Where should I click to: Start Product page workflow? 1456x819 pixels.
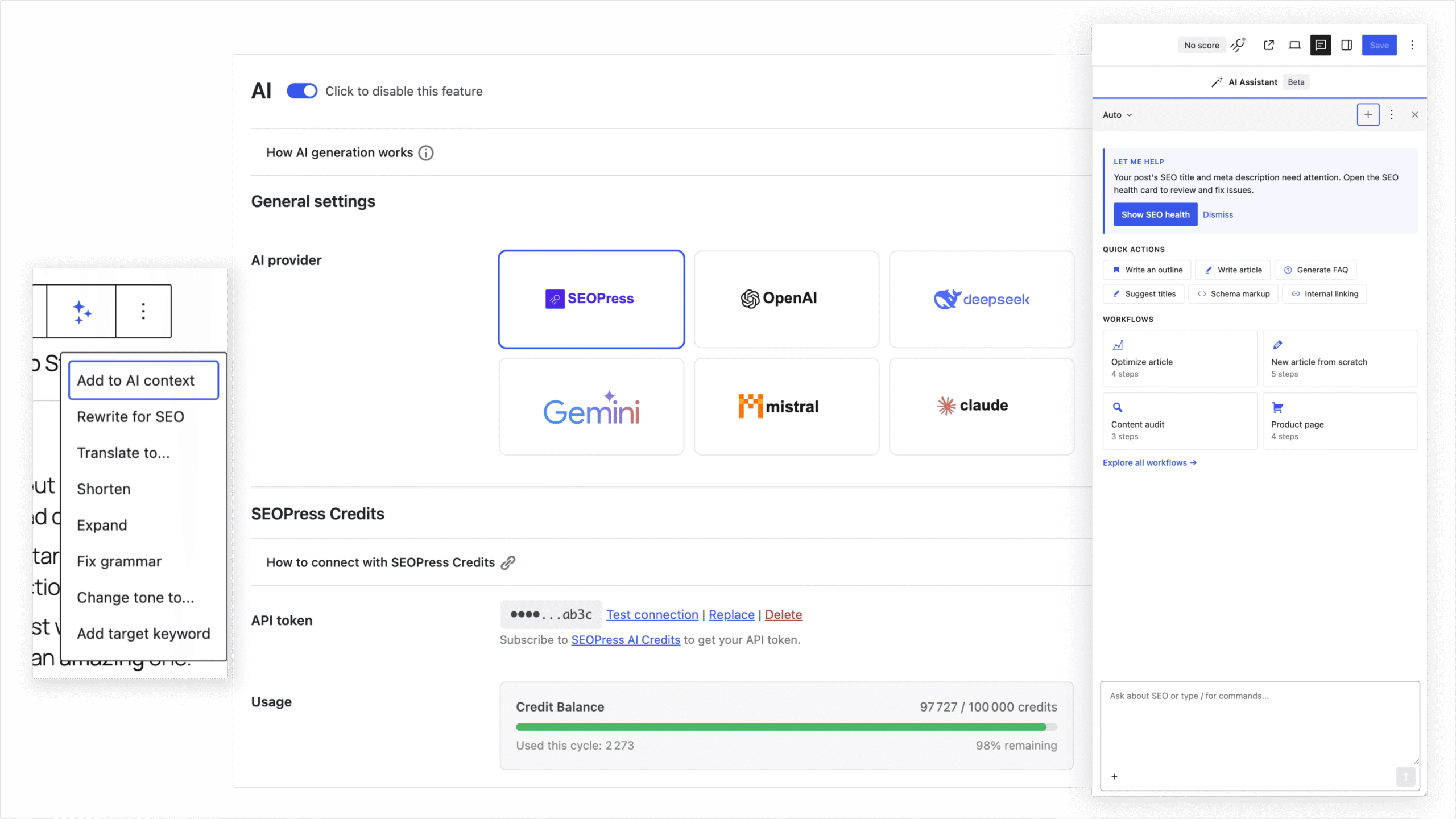pos(1340,421)
